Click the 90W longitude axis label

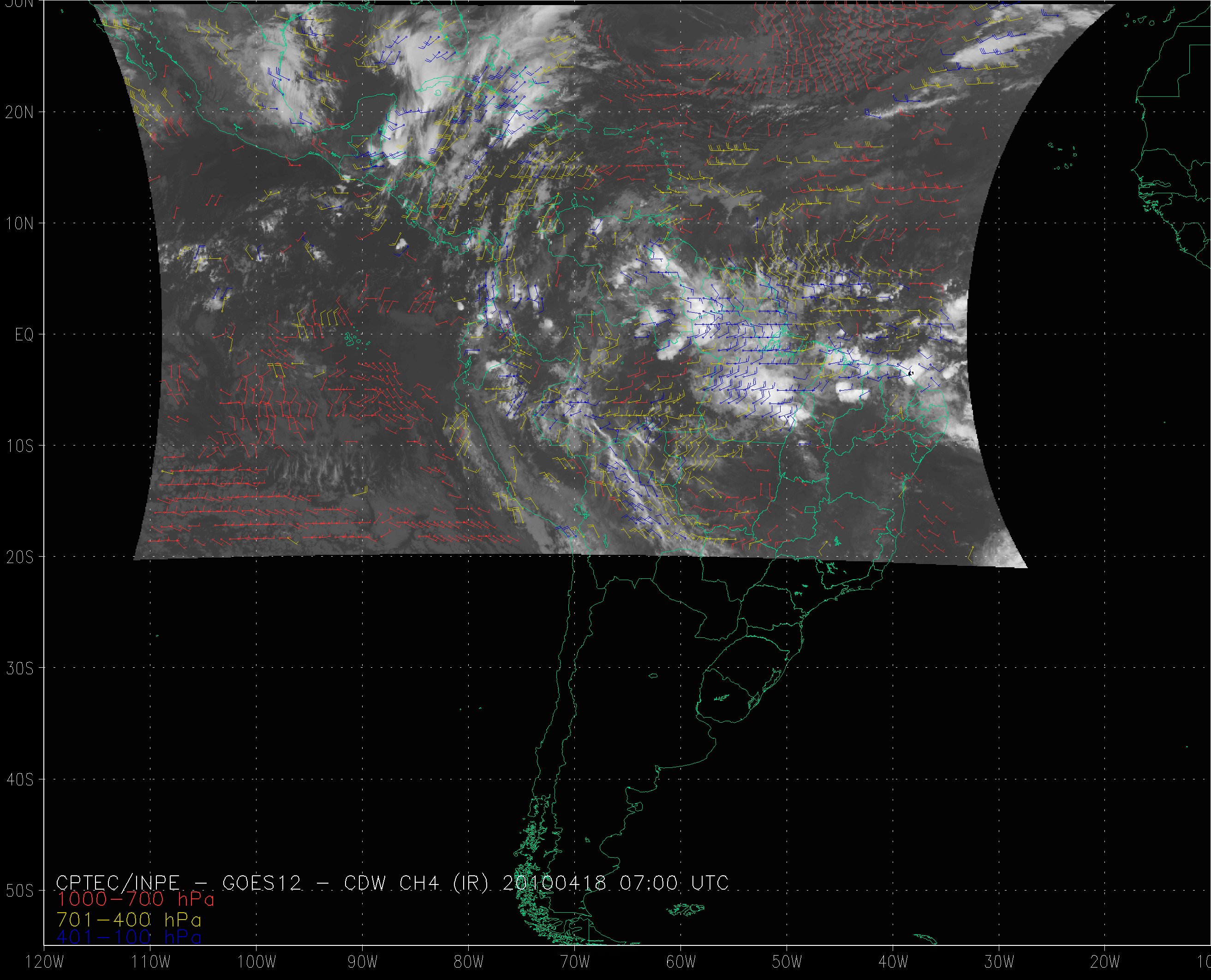(362, 962)
